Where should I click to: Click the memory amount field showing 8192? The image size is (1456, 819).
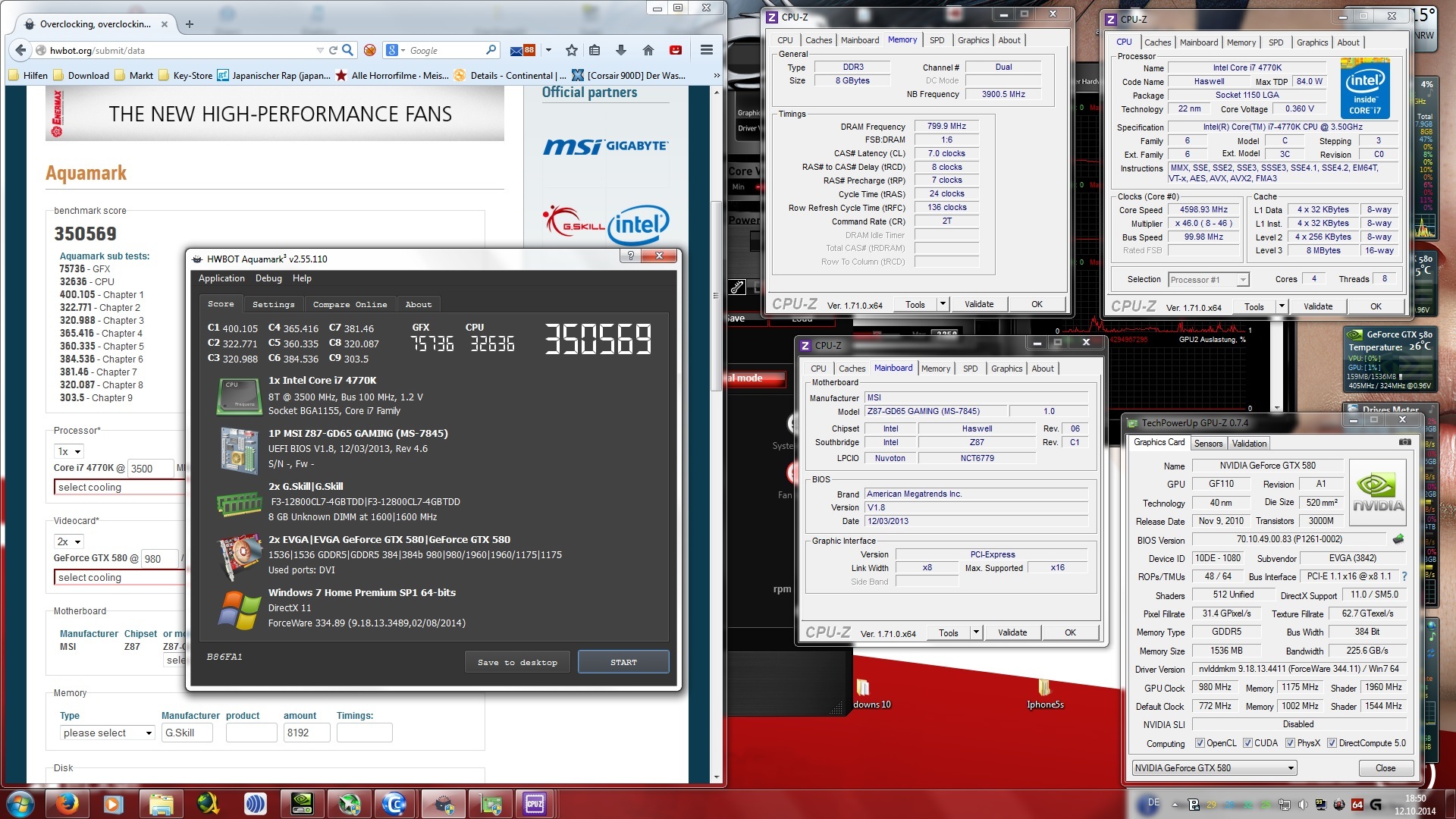pos(306,733)
